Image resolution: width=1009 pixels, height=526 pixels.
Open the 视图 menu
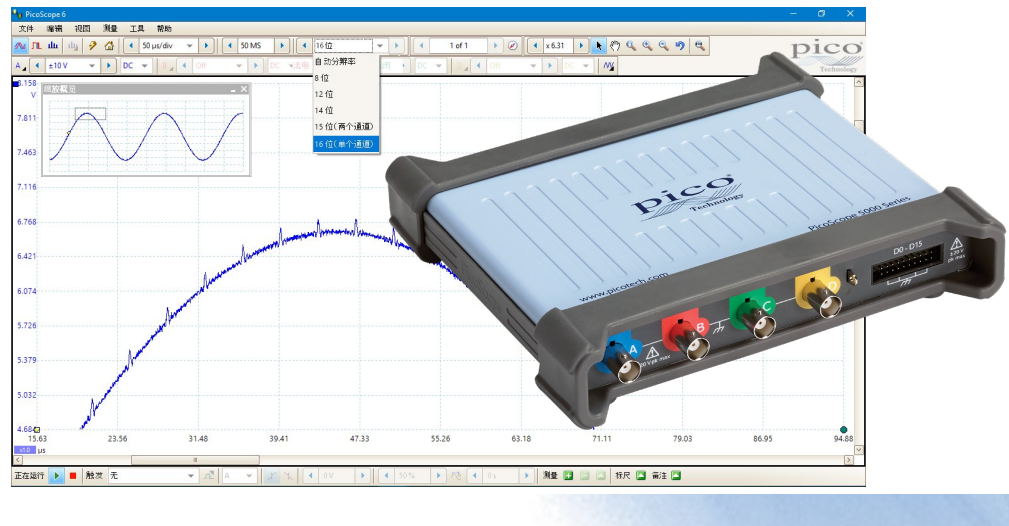[82, 29]
